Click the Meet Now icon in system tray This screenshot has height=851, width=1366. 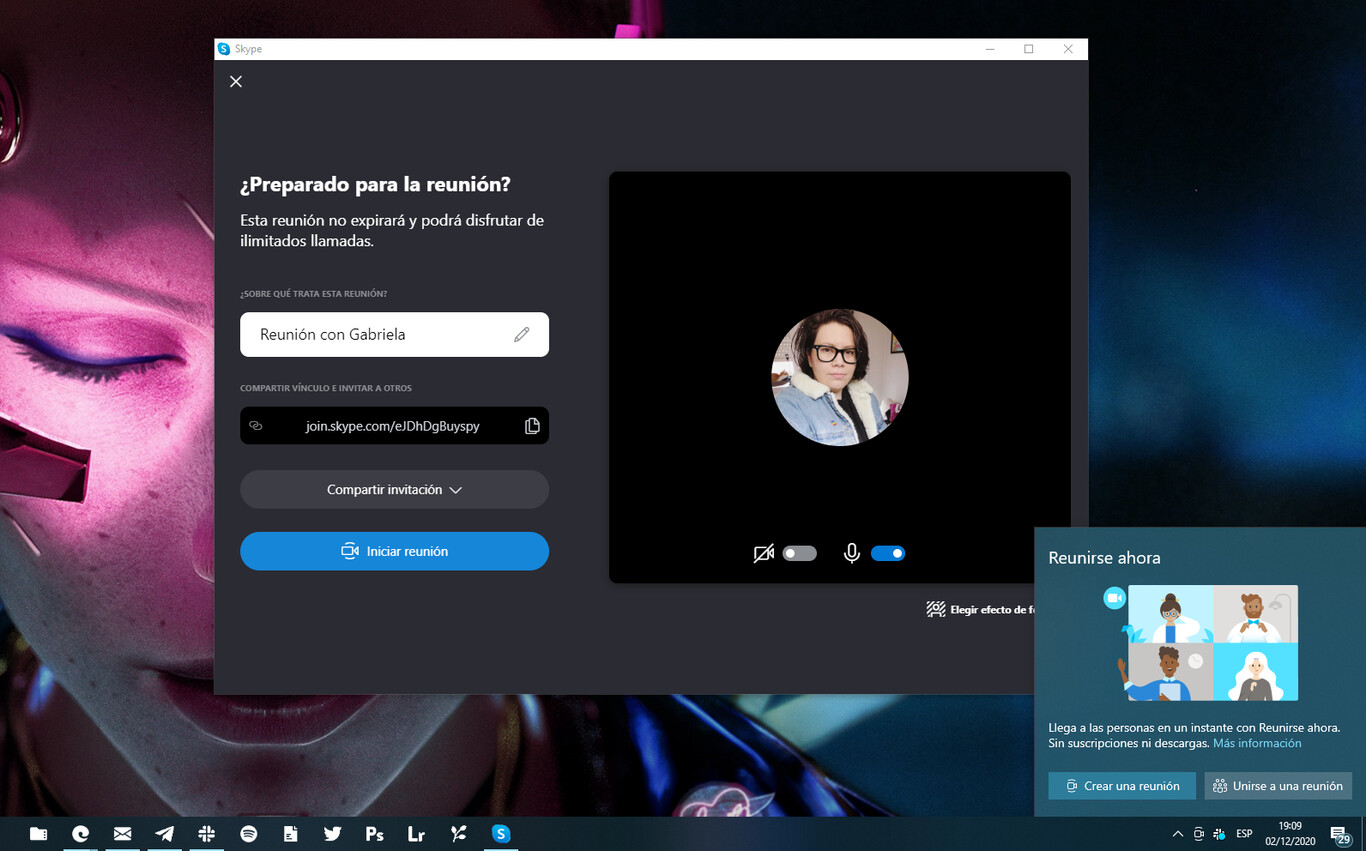(x=1198, y=834)
